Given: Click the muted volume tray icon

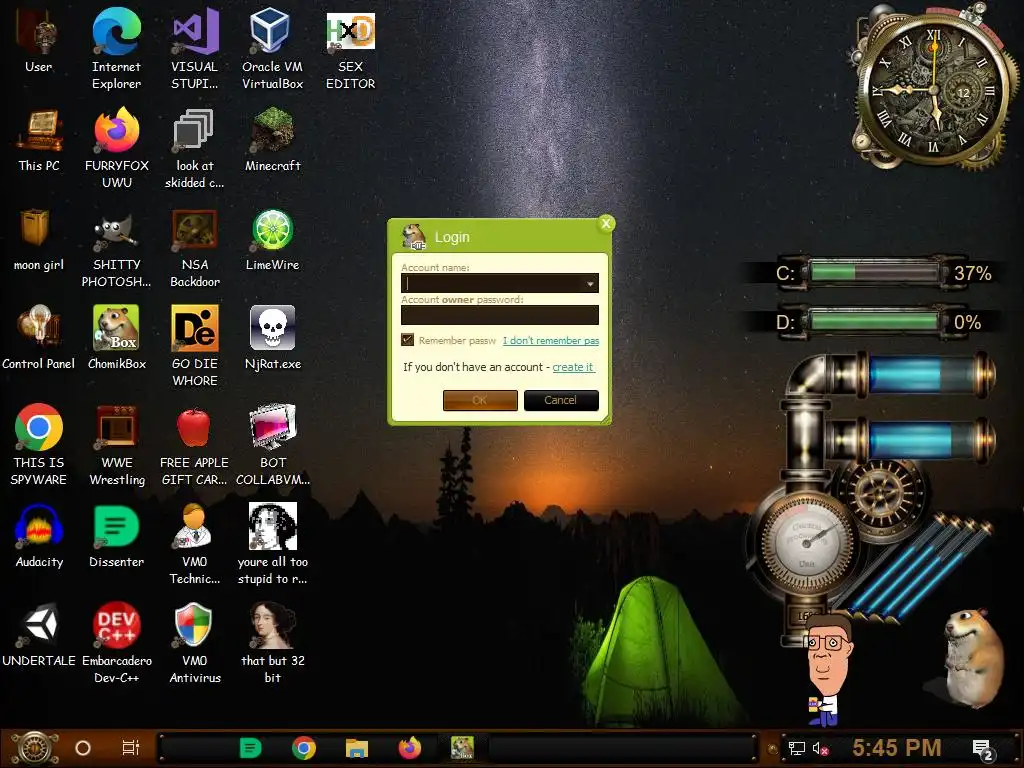Looking at the screenshot, I should (x=820, y=748).
